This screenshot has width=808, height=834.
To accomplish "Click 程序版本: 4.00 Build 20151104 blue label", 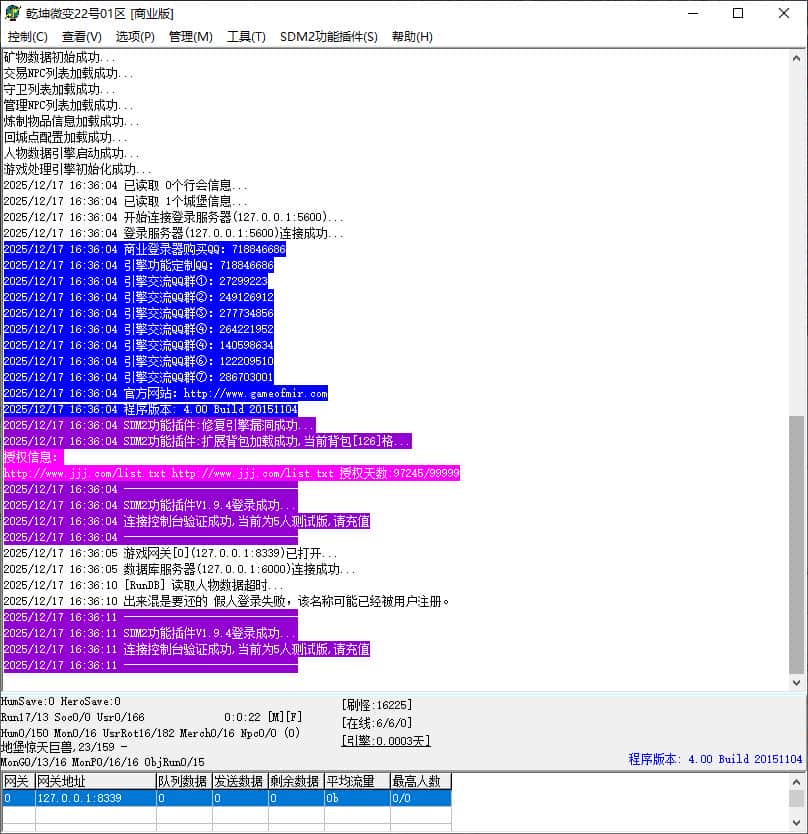I will point(715,759).
